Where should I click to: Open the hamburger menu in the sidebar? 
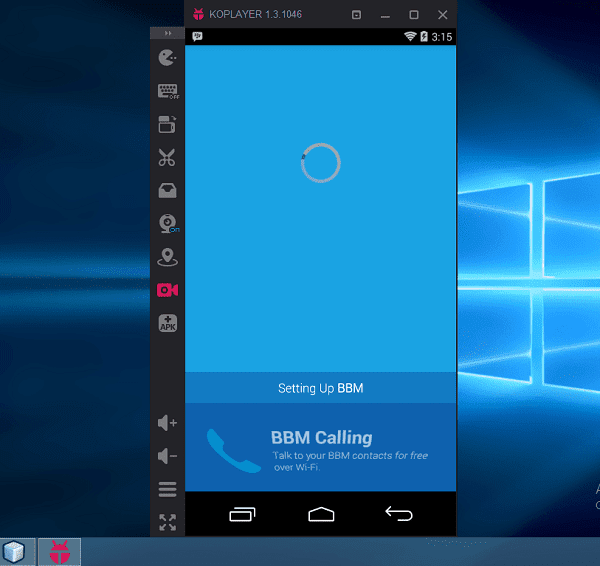[x=167, y=489]
